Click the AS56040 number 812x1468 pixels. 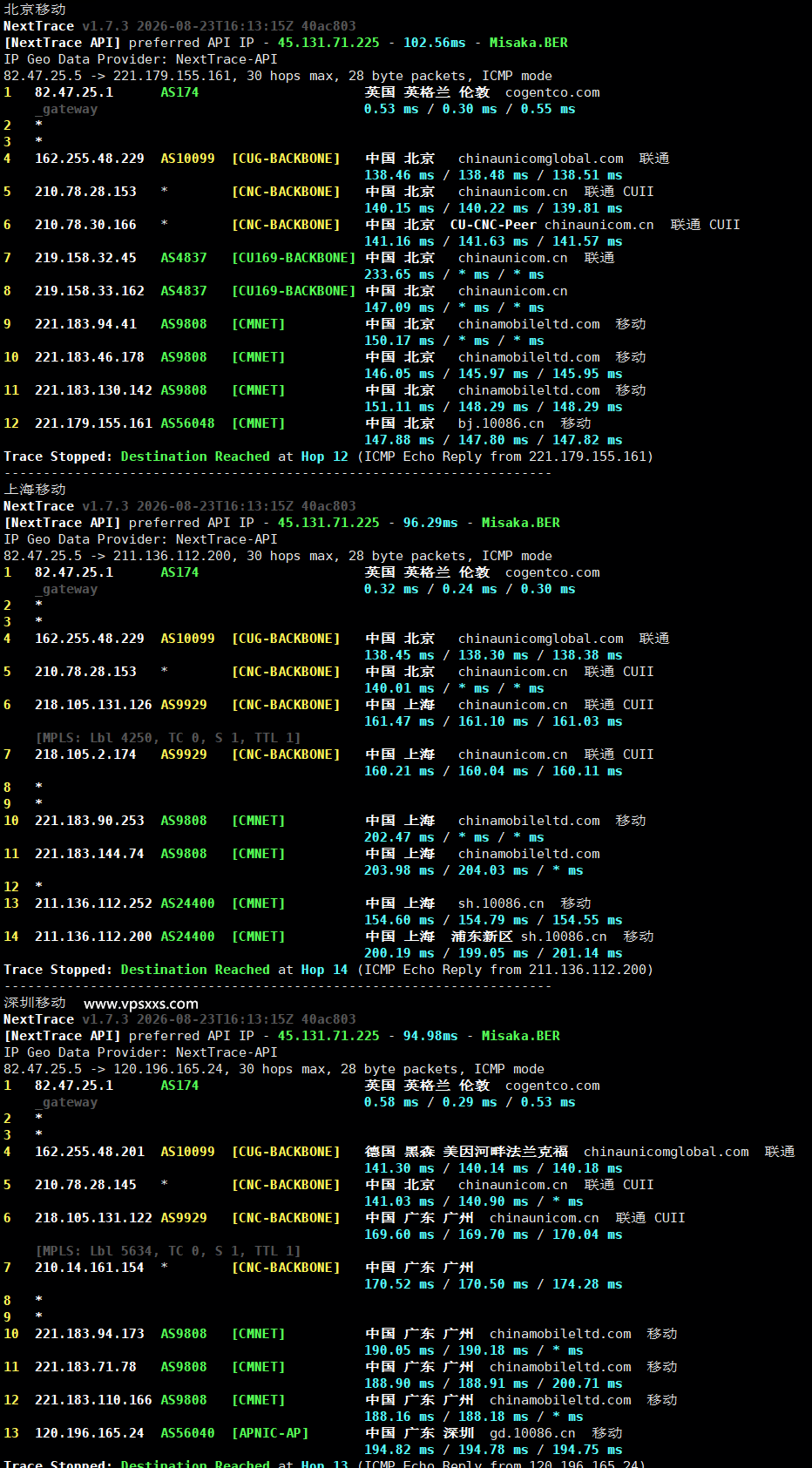(x=187, y=1433)
